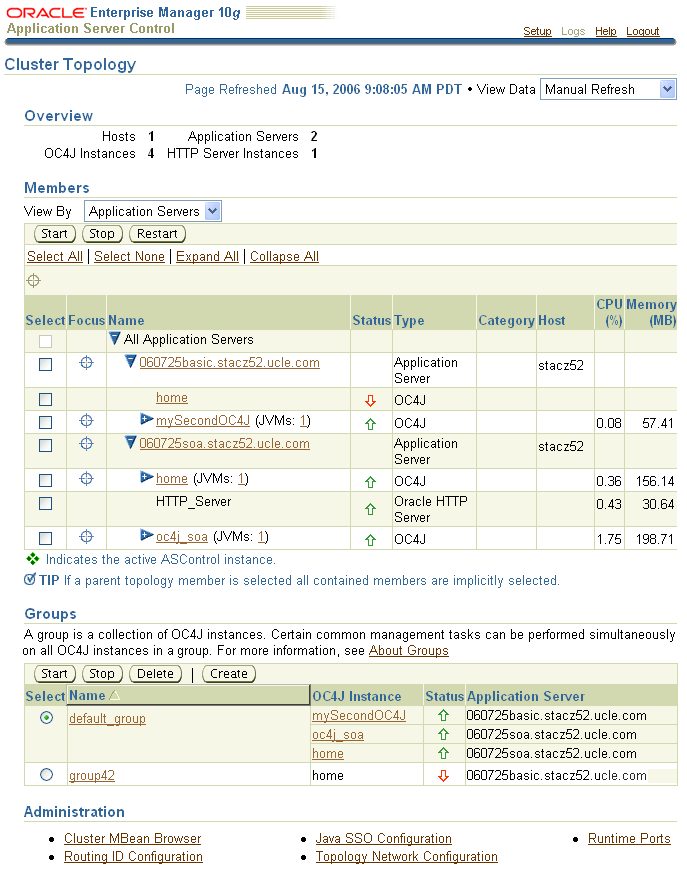Viewport: 687px width, 873px height.
Task: Click active ASControl instance legend icon
Action: pos(33,559)
